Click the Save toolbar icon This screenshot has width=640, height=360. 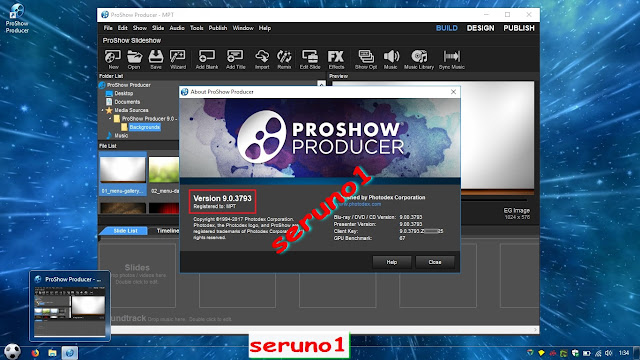[156, 59]
